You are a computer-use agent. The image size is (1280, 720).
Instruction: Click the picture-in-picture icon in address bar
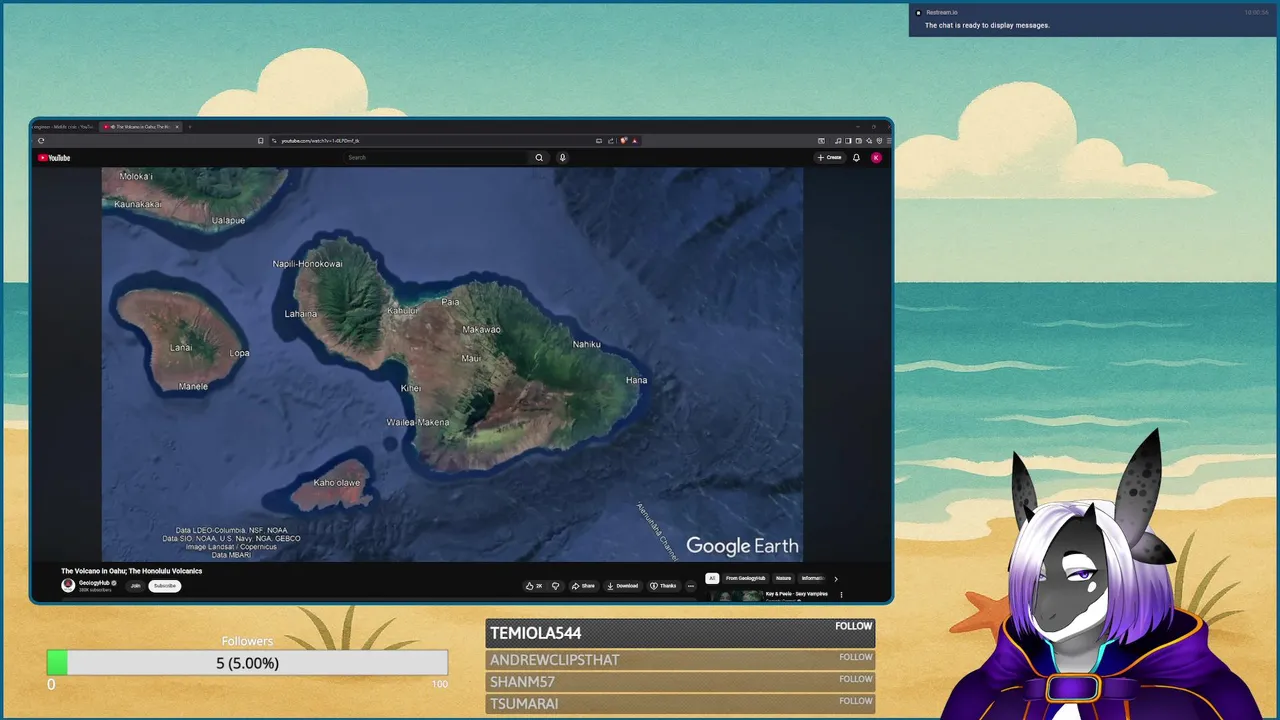pyautogui.click(x=599, y=141)
